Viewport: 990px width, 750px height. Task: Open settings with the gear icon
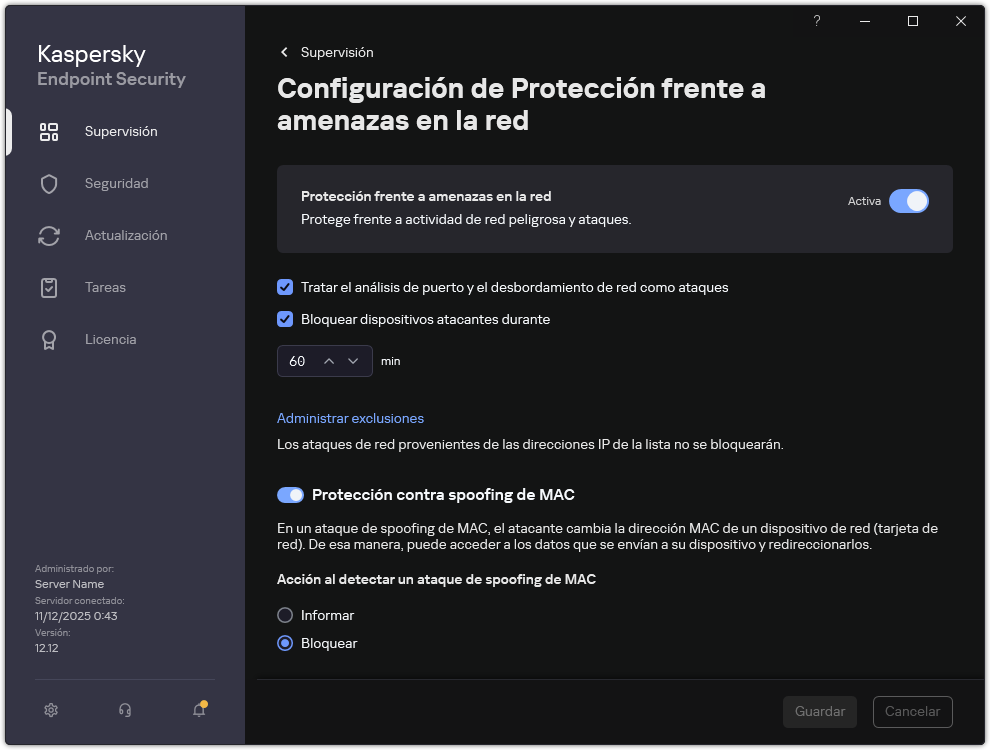coord(51,710)
